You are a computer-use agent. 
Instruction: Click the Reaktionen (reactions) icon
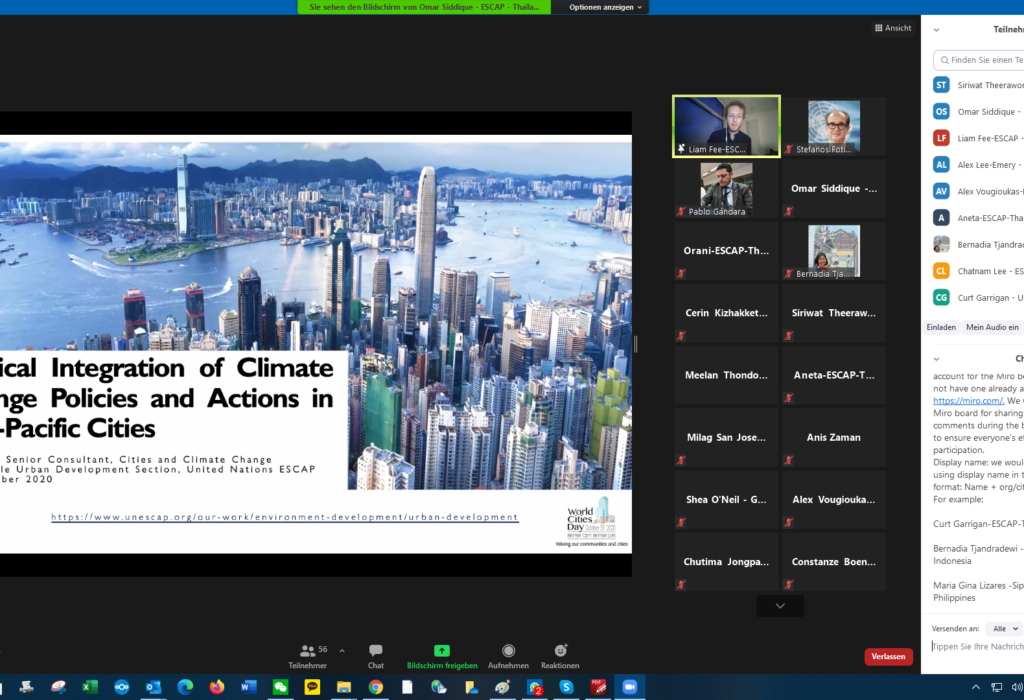[x=560, y=651]
